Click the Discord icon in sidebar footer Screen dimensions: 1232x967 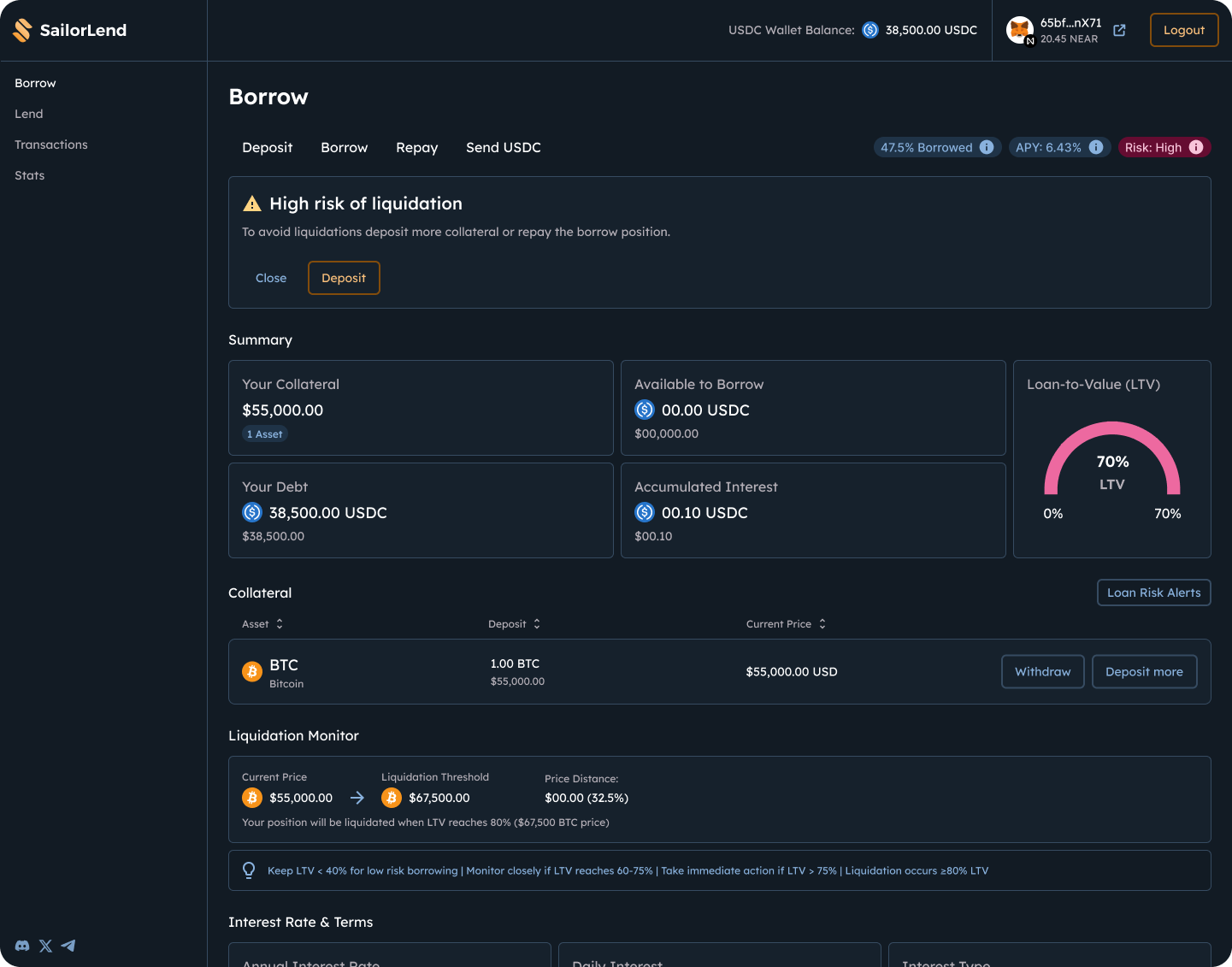tap(22, 946)
